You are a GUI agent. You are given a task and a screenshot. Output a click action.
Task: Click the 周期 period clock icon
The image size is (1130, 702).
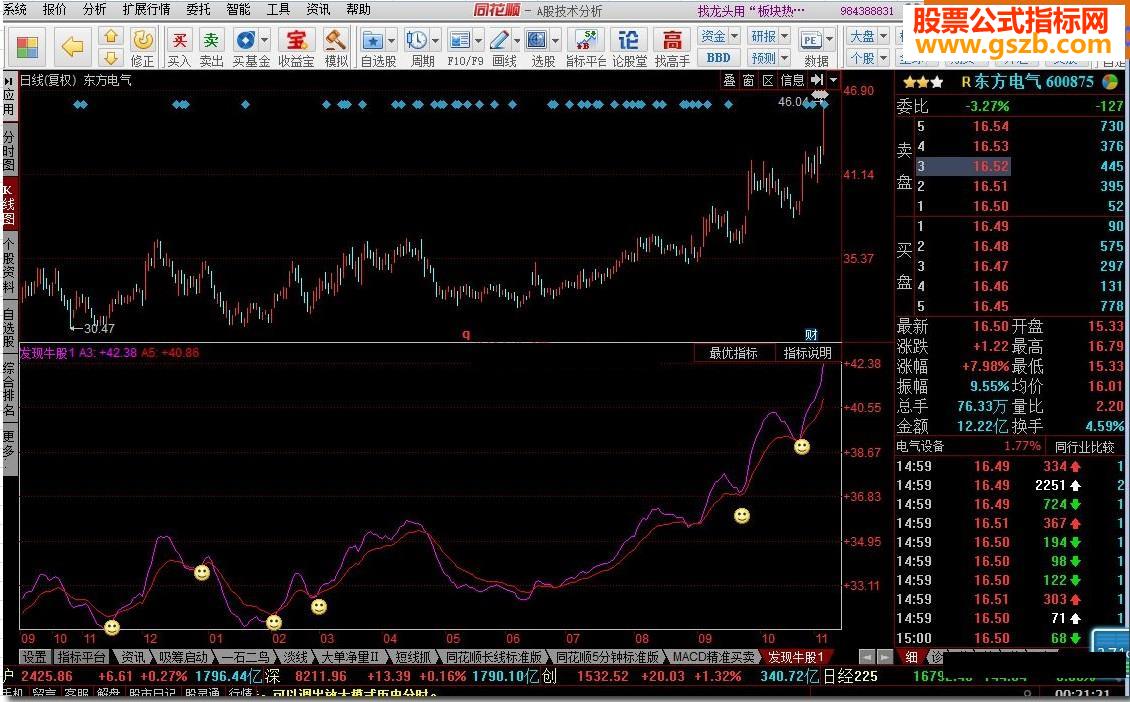(417, 40)
